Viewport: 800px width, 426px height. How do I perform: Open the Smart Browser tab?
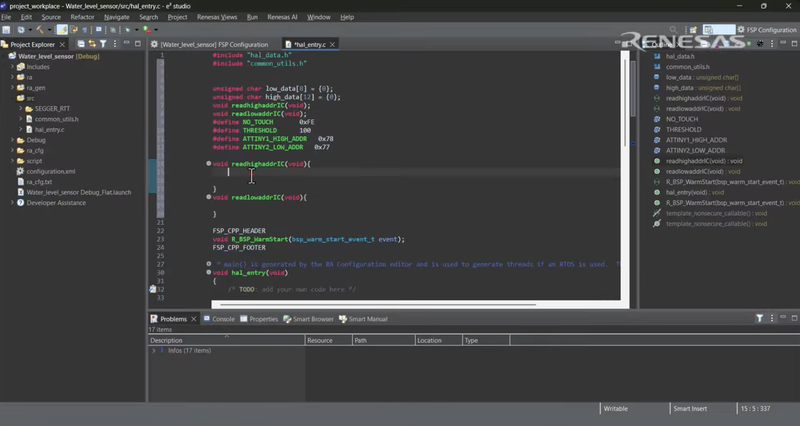(x=308, y=319)
